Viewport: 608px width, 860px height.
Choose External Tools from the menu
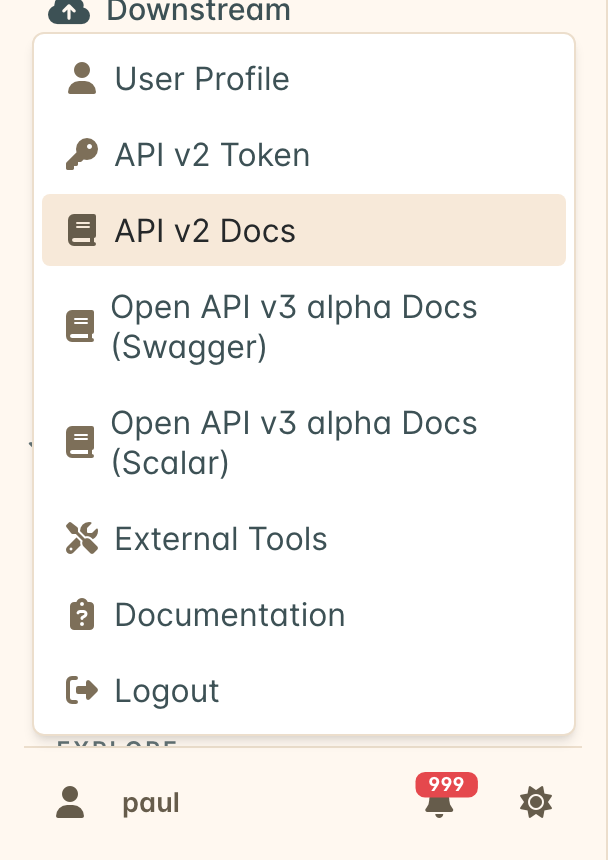[x=304, y=539]
